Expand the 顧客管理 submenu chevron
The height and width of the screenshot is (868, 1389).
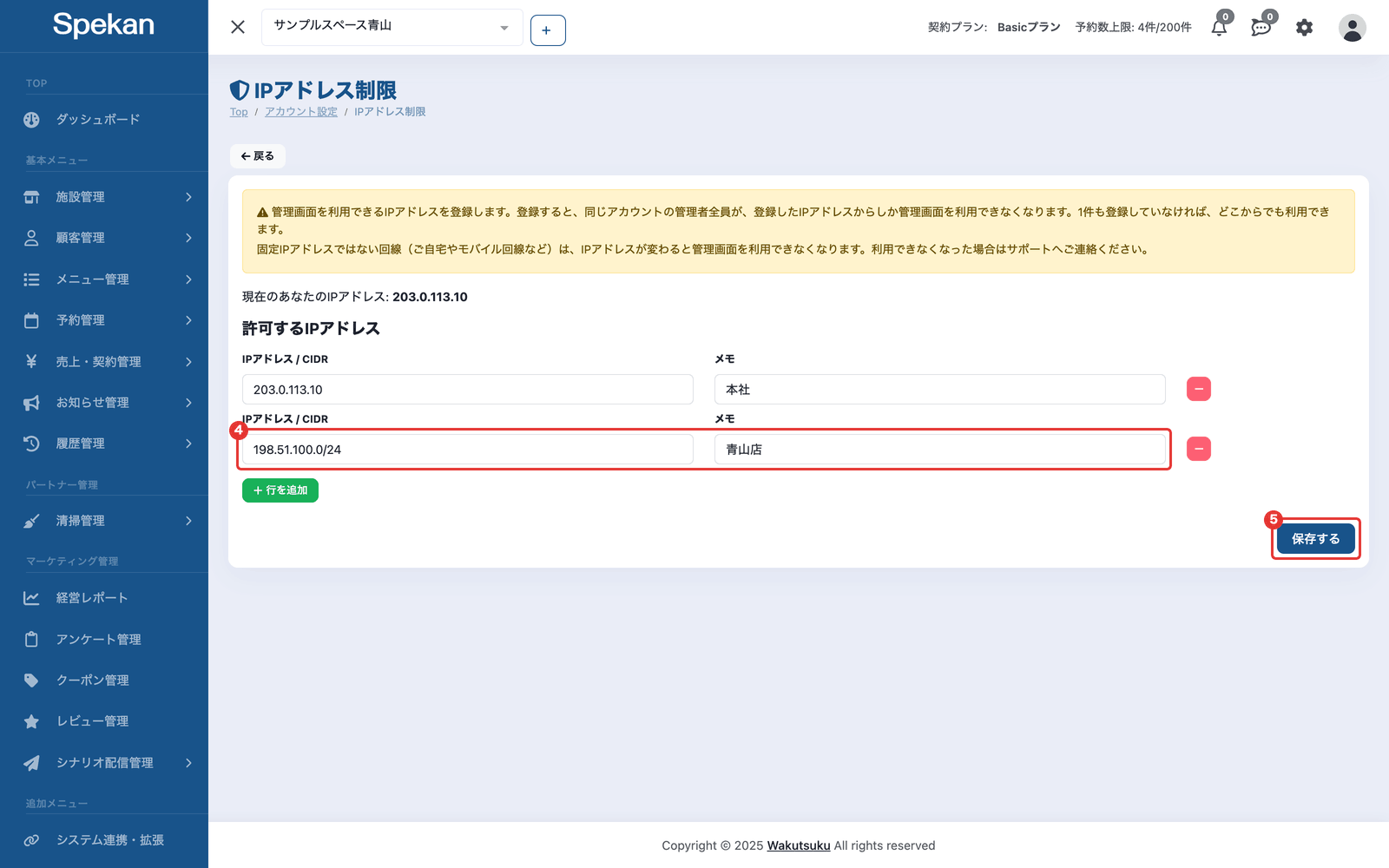point(188,238)
